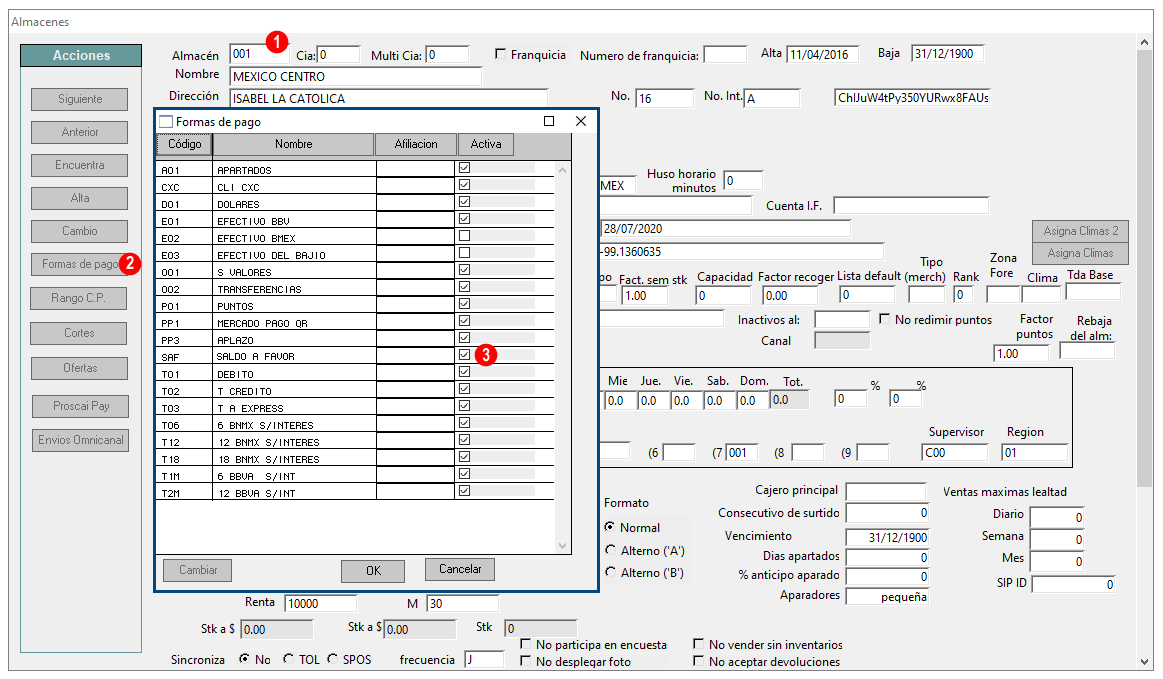
Task: Click the Envios Omnicanal button
Action: (81, 440)
